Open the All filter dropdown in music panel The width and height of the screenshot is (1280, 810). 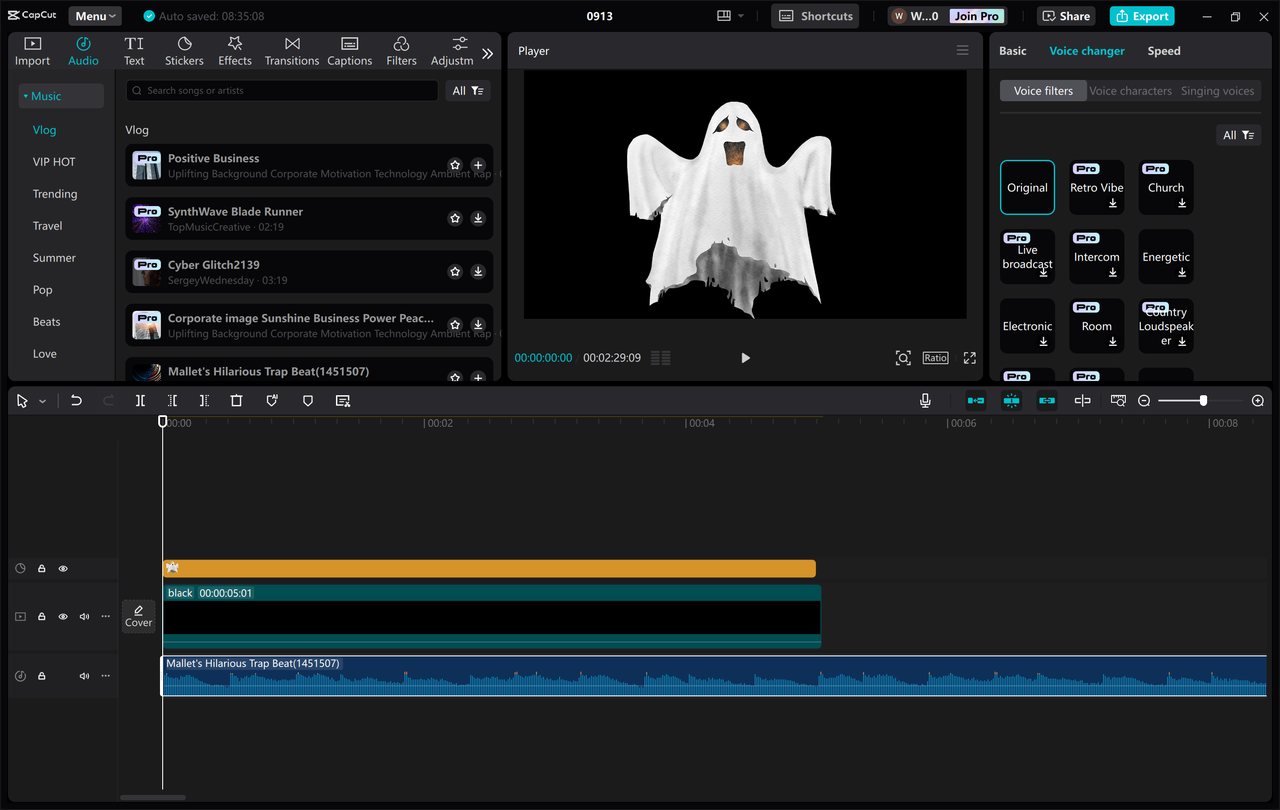467,90
